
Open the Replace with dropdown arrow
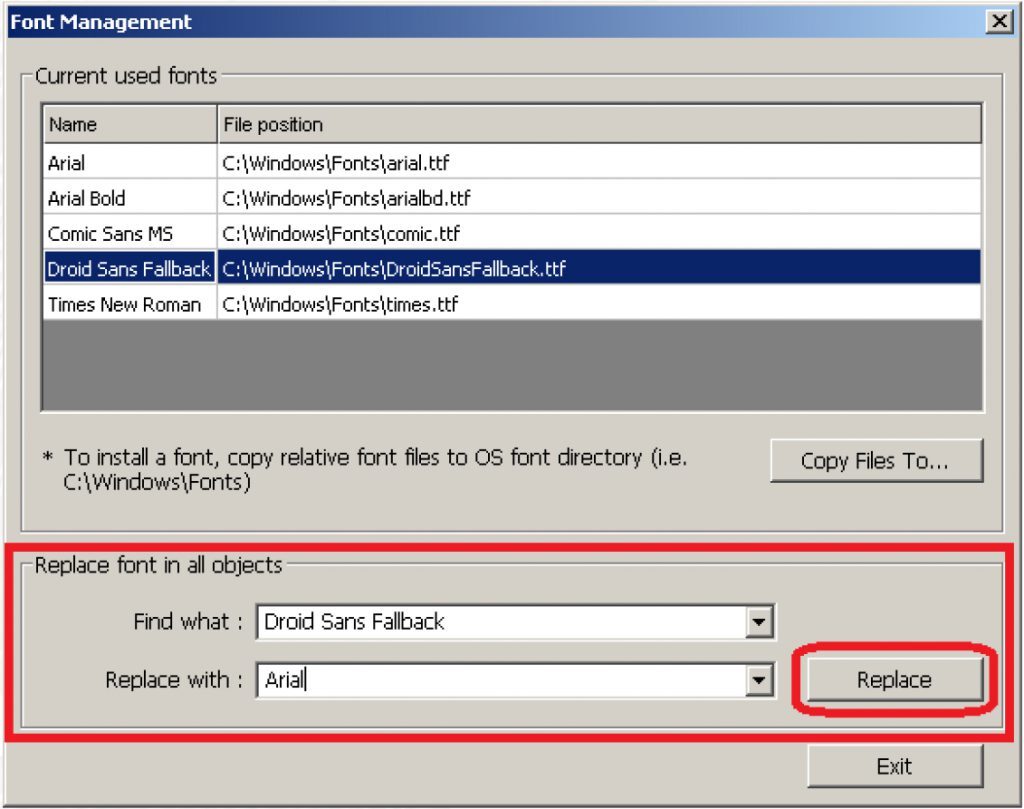tap(758, 680)
